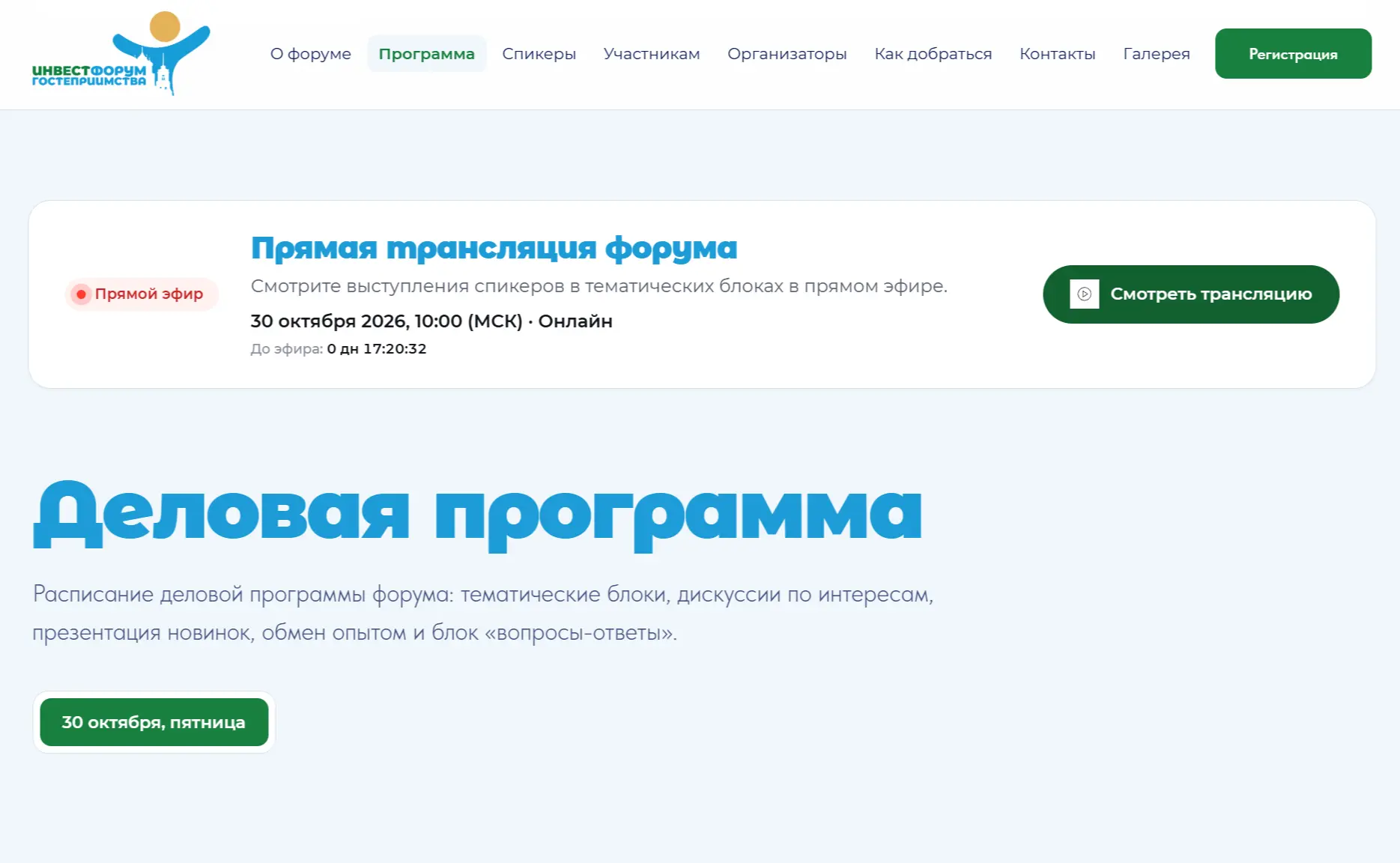Click the Инвестфорум гостеприимства logo
The height and width of the screenshot is (863, 1400).
(x=121, y=53)
